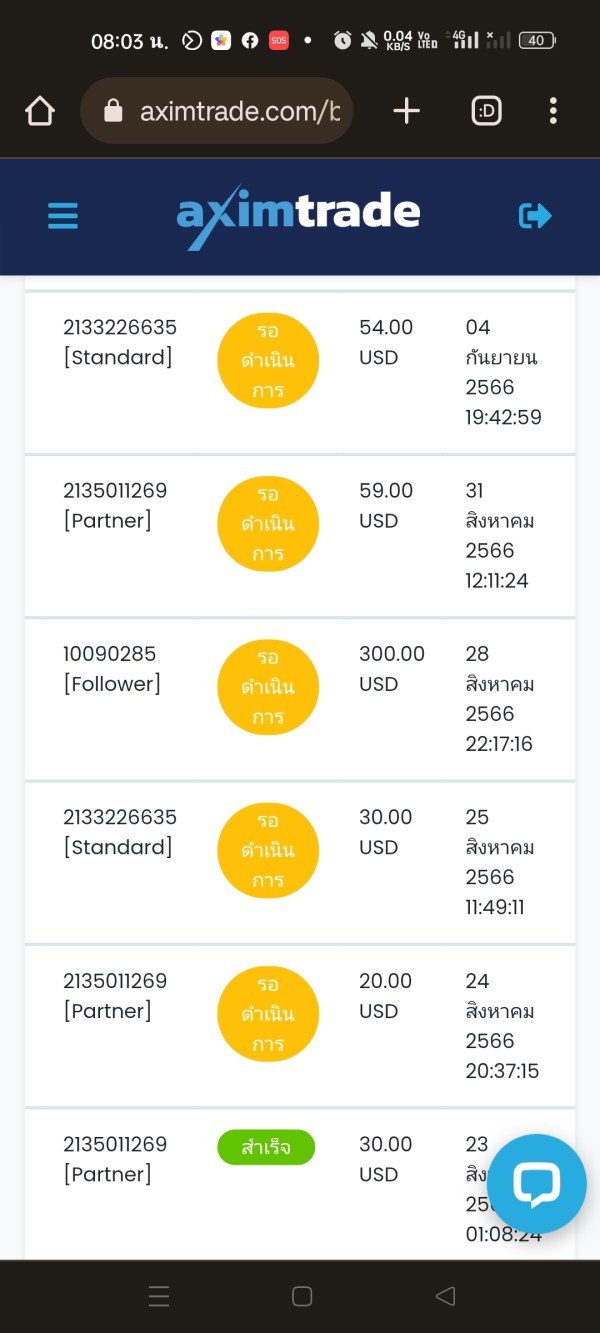The width and height of the screenshot is (600, 1333).
Task: Open a new browser tab
Action: tap(406, 111)
